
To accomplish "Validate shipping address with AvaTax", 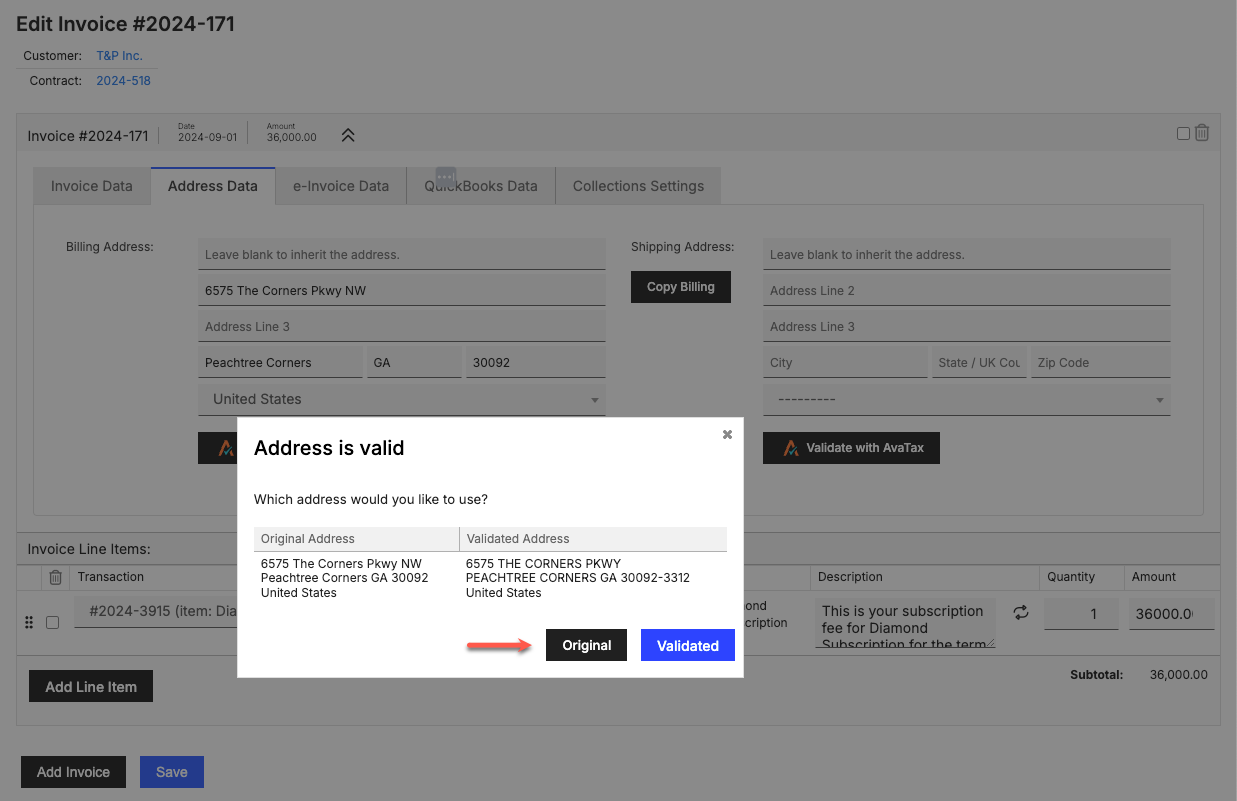I will pyautogui.click(x=851, y=448).
